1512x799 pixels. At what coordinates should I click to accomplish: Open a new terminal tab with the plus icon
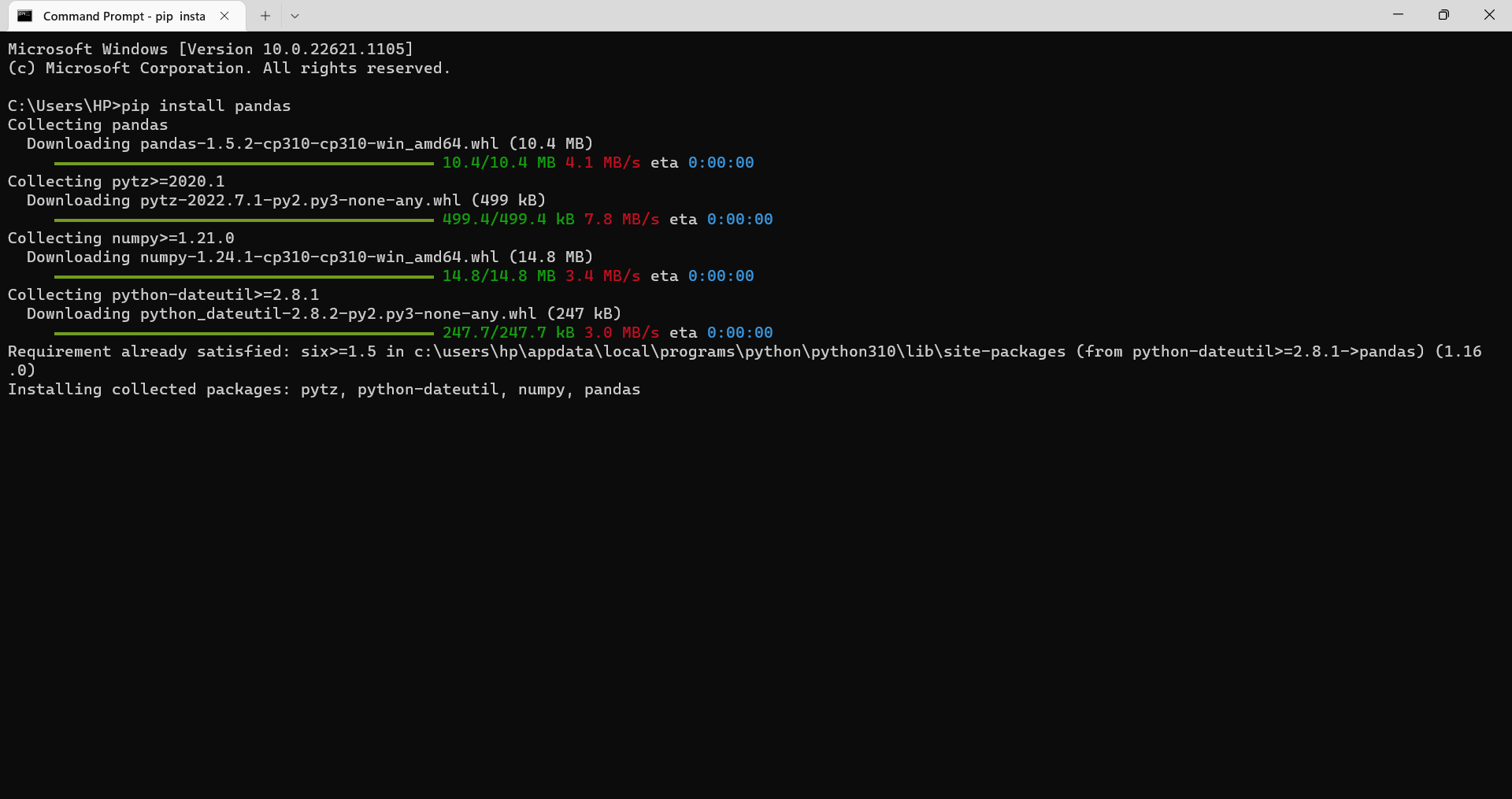tap(265, 16)
